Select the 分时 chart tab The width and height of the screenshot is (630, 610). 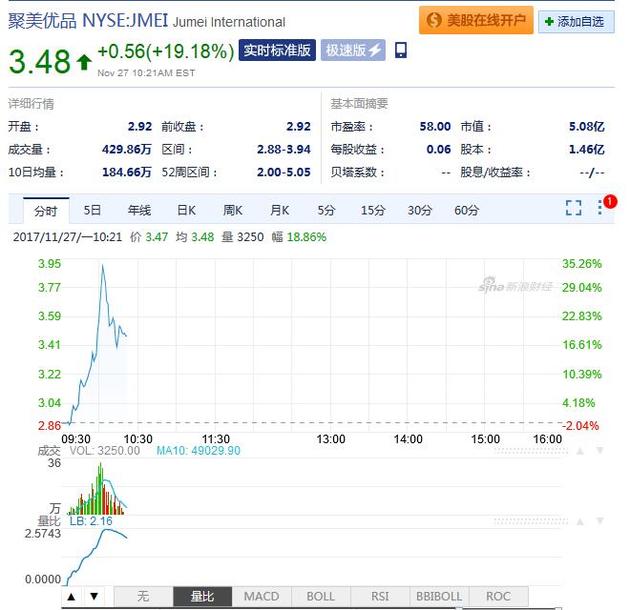point(46,211)
